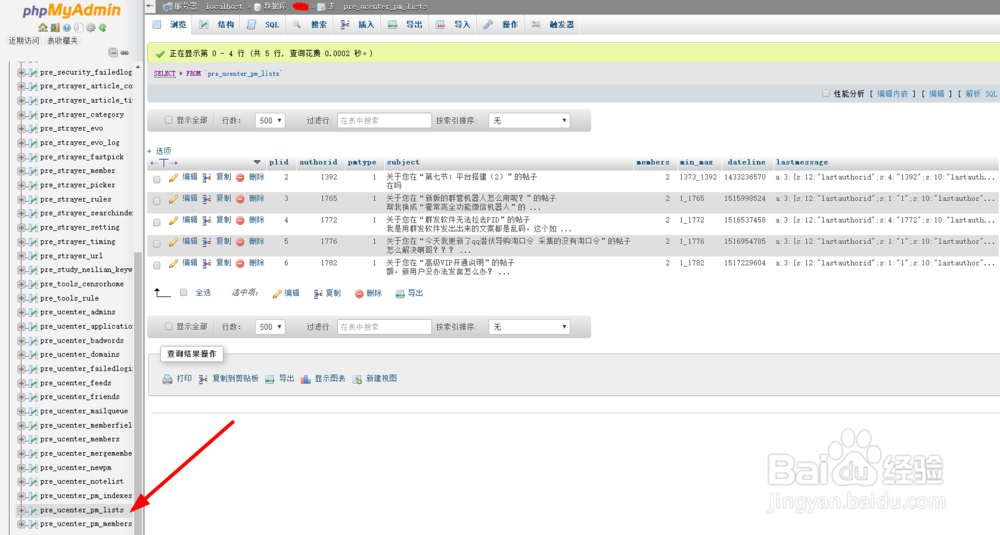
Task: Switch to the 插入 (Insert) tab
Action: point(358,25)
